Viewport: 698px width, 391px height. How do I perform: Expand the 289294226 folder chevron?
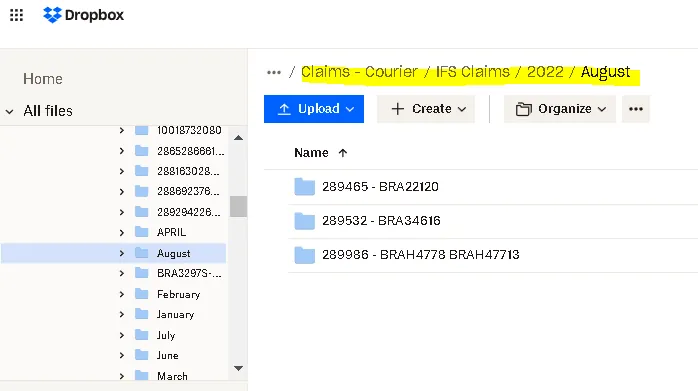click(x=122, y=212)
